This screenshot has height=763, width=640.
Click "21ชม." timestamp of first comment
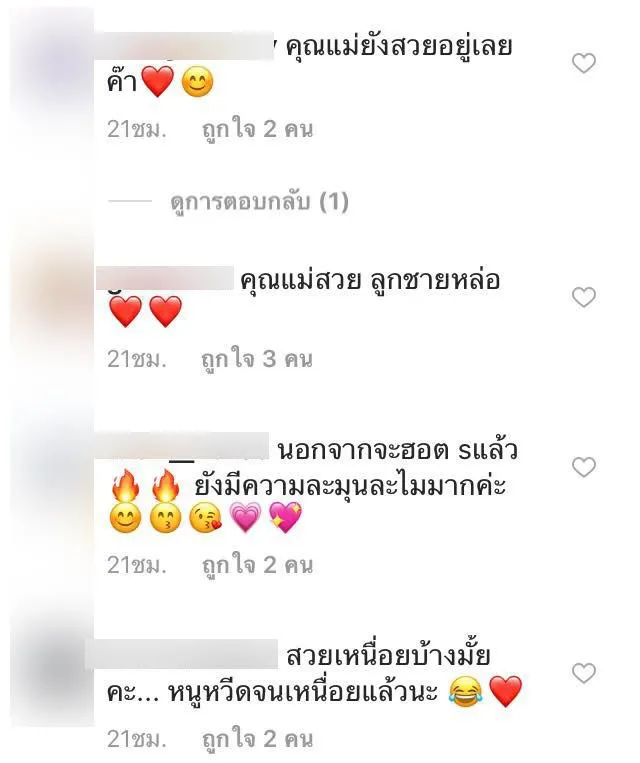click(137, 129)
